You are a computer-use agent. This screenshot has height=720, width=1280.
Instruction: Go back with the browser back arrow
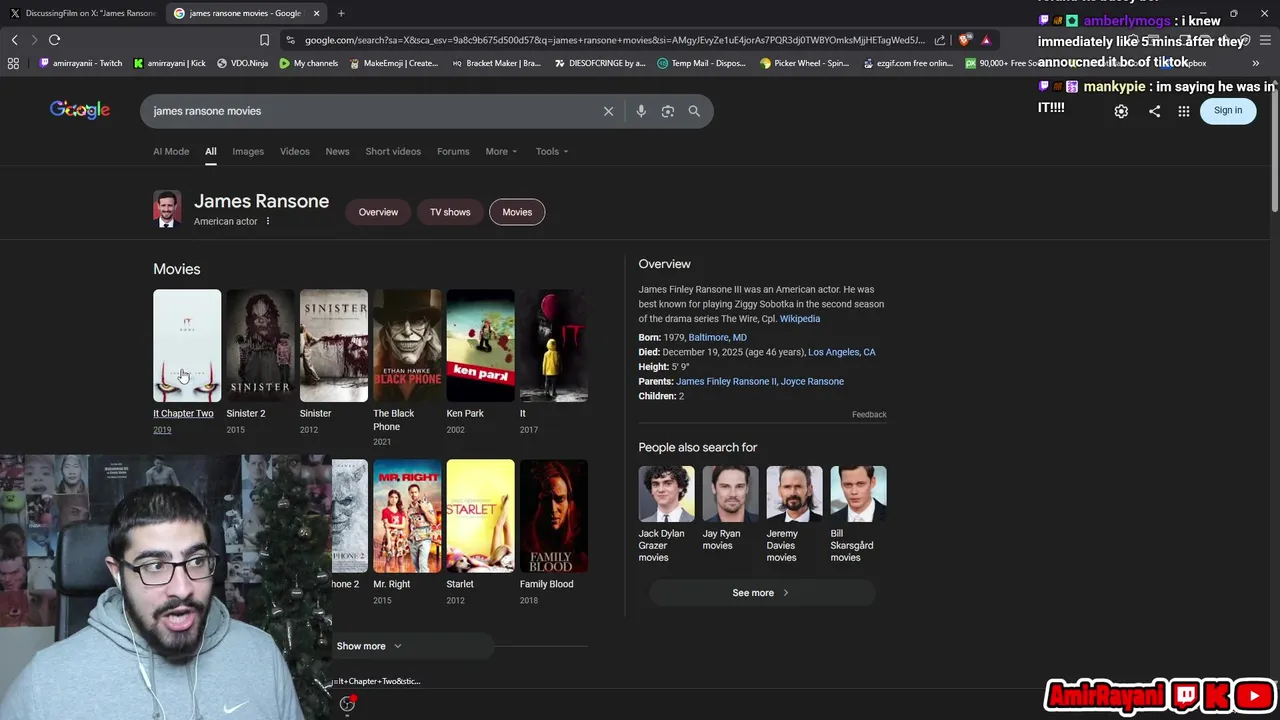(14, 40)
